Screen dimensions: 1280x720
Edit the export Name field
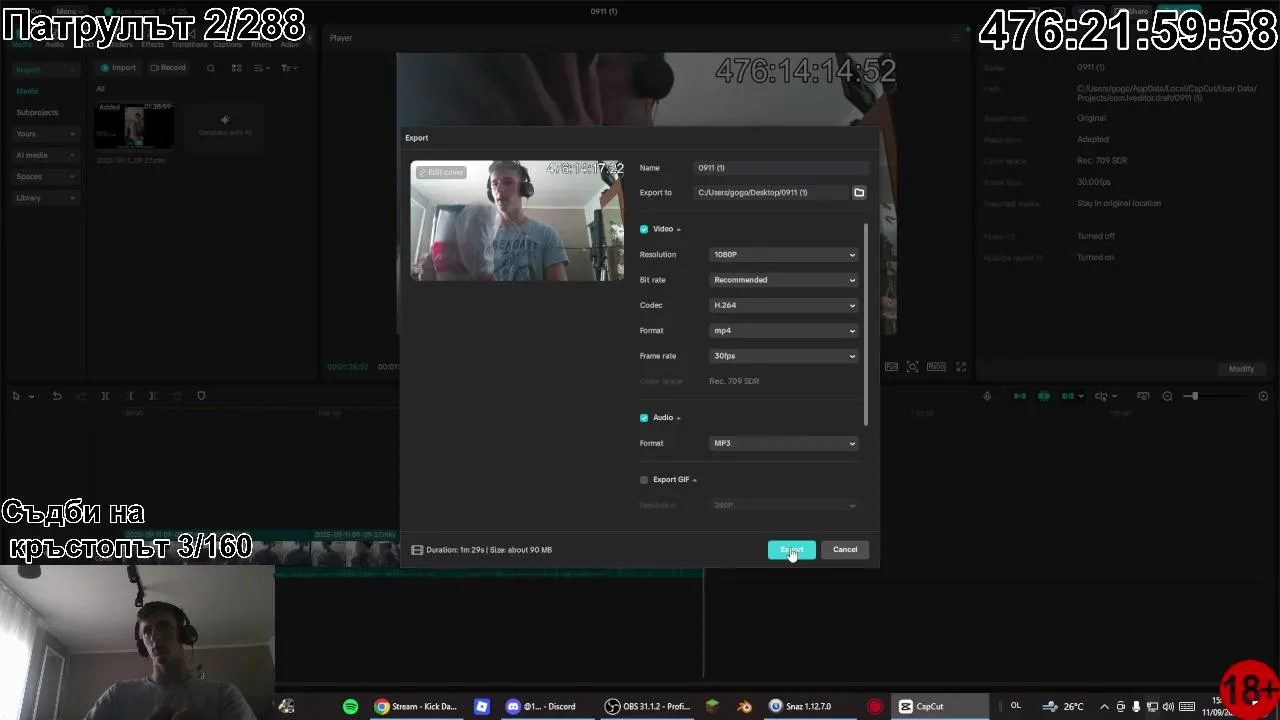(782, 168)
